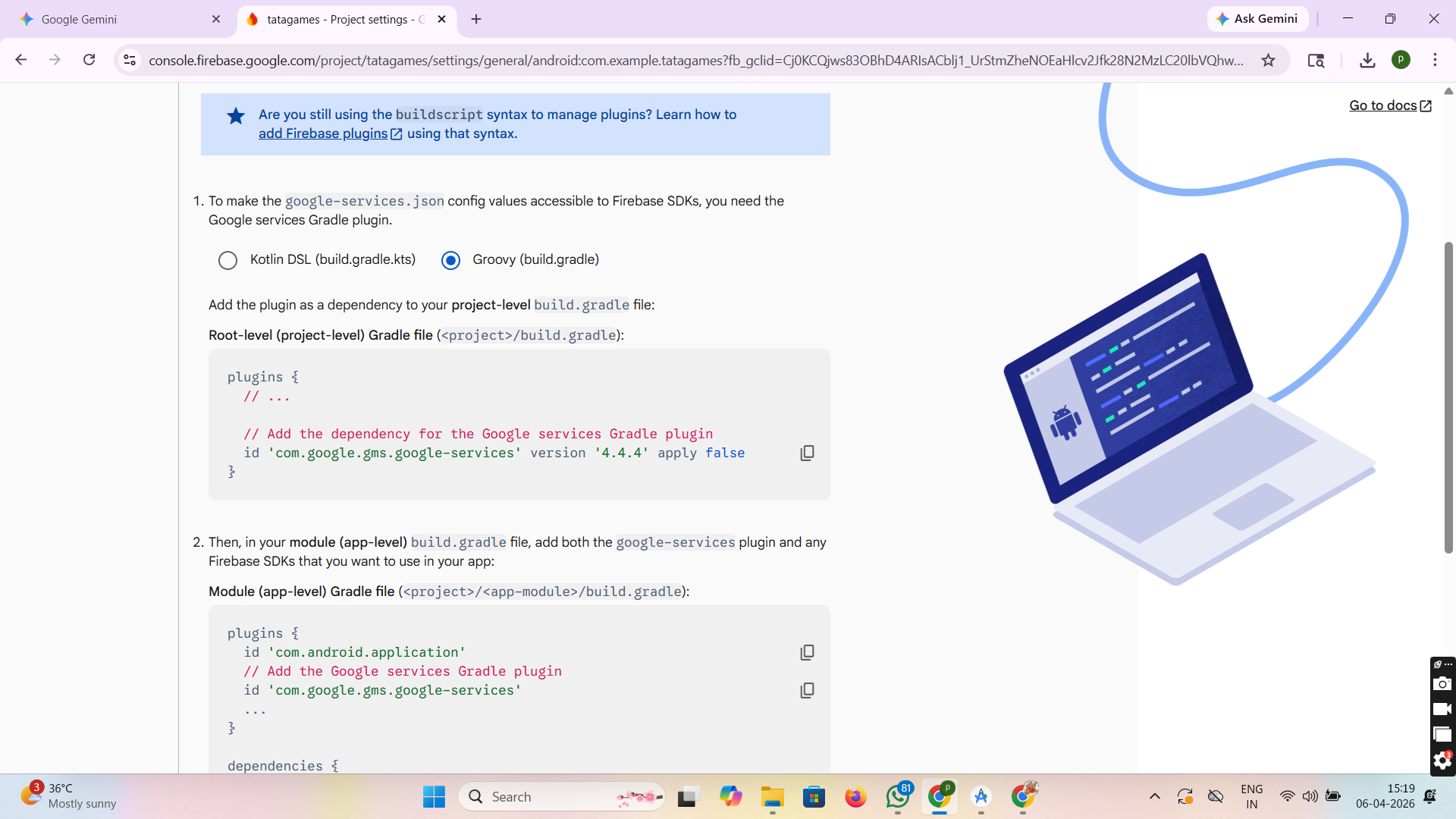
Task: Click the Firebase console URL address bar
Action: click(695, 60)
